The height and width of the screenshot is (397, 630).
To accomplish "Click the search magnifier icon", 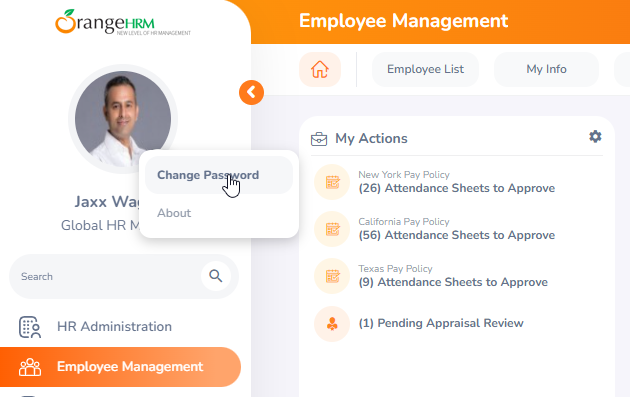I will pos(216,276).
